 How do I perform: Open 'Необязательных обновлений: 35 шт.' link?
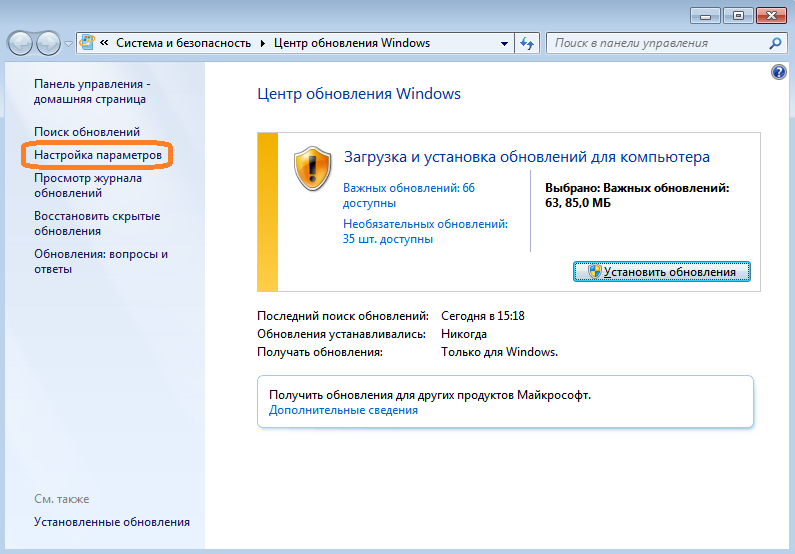[425, 231]
